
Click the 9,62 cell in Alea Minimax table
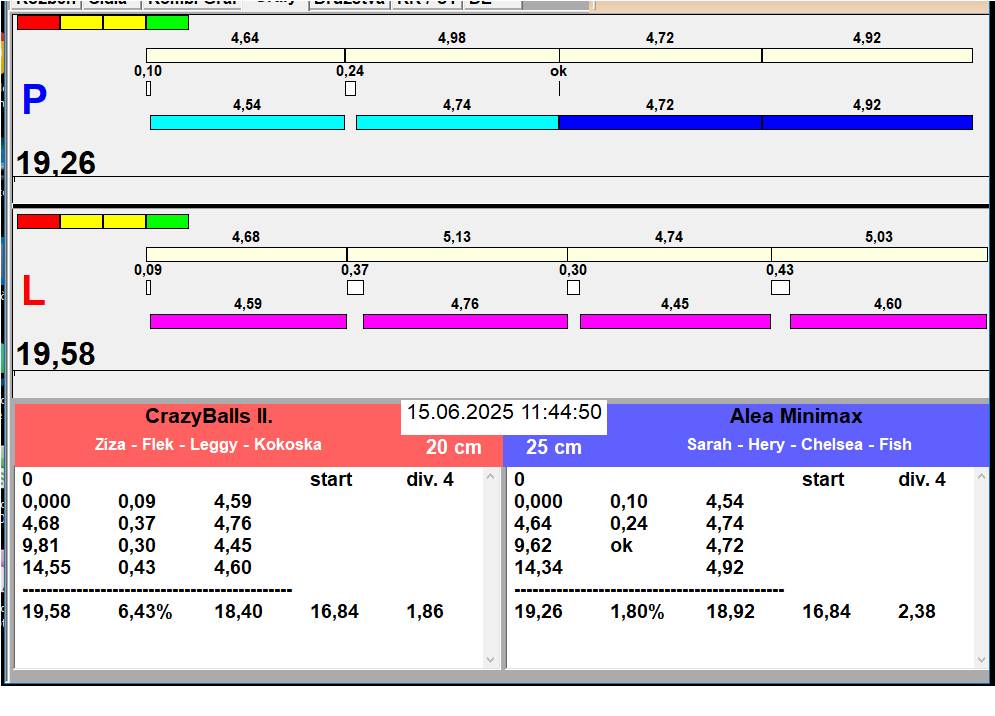coord(532,545)
